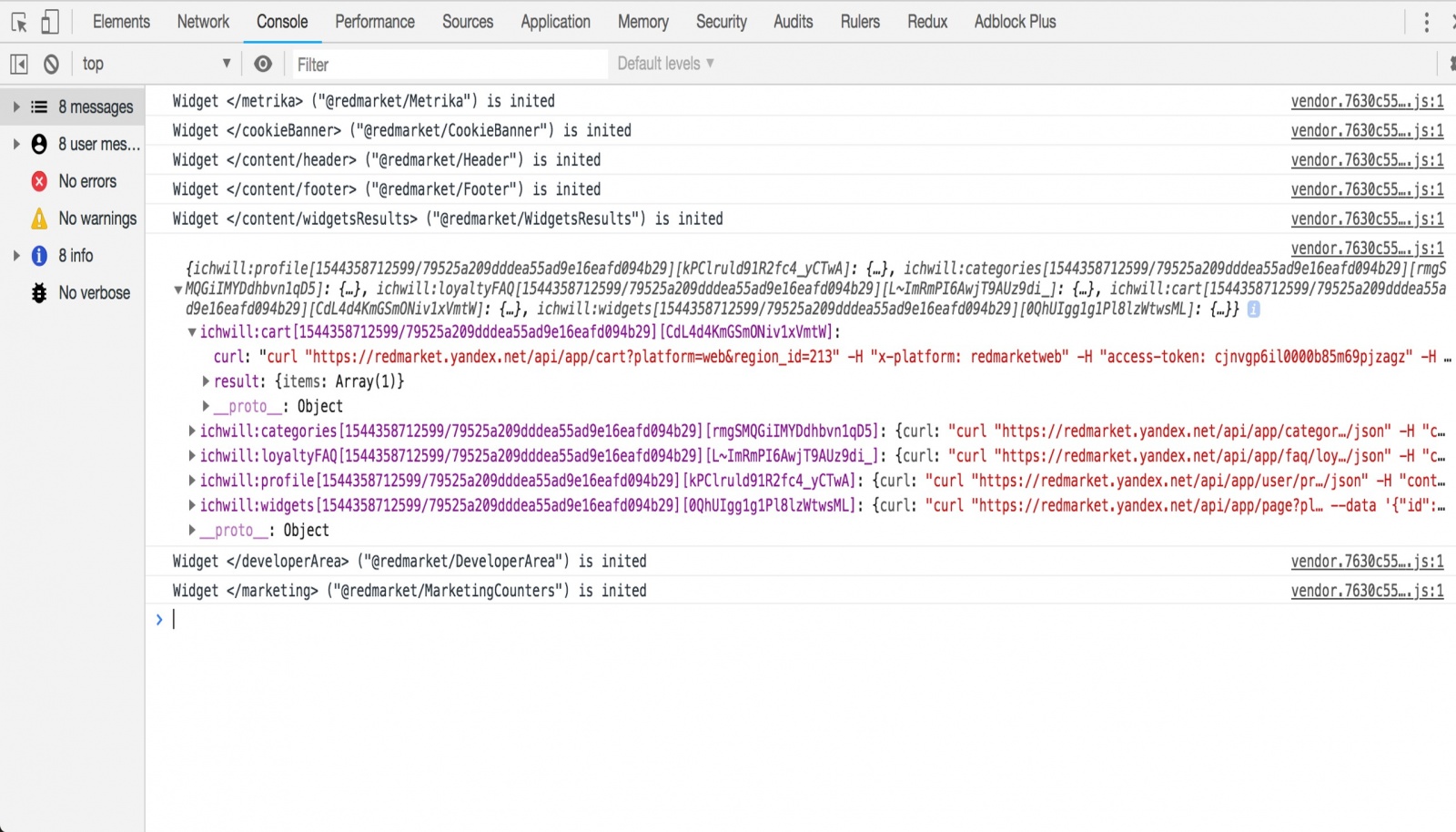Expand the __proto__ under ichwill:cart
This screenshot has height=832, width=1456.
206,406
